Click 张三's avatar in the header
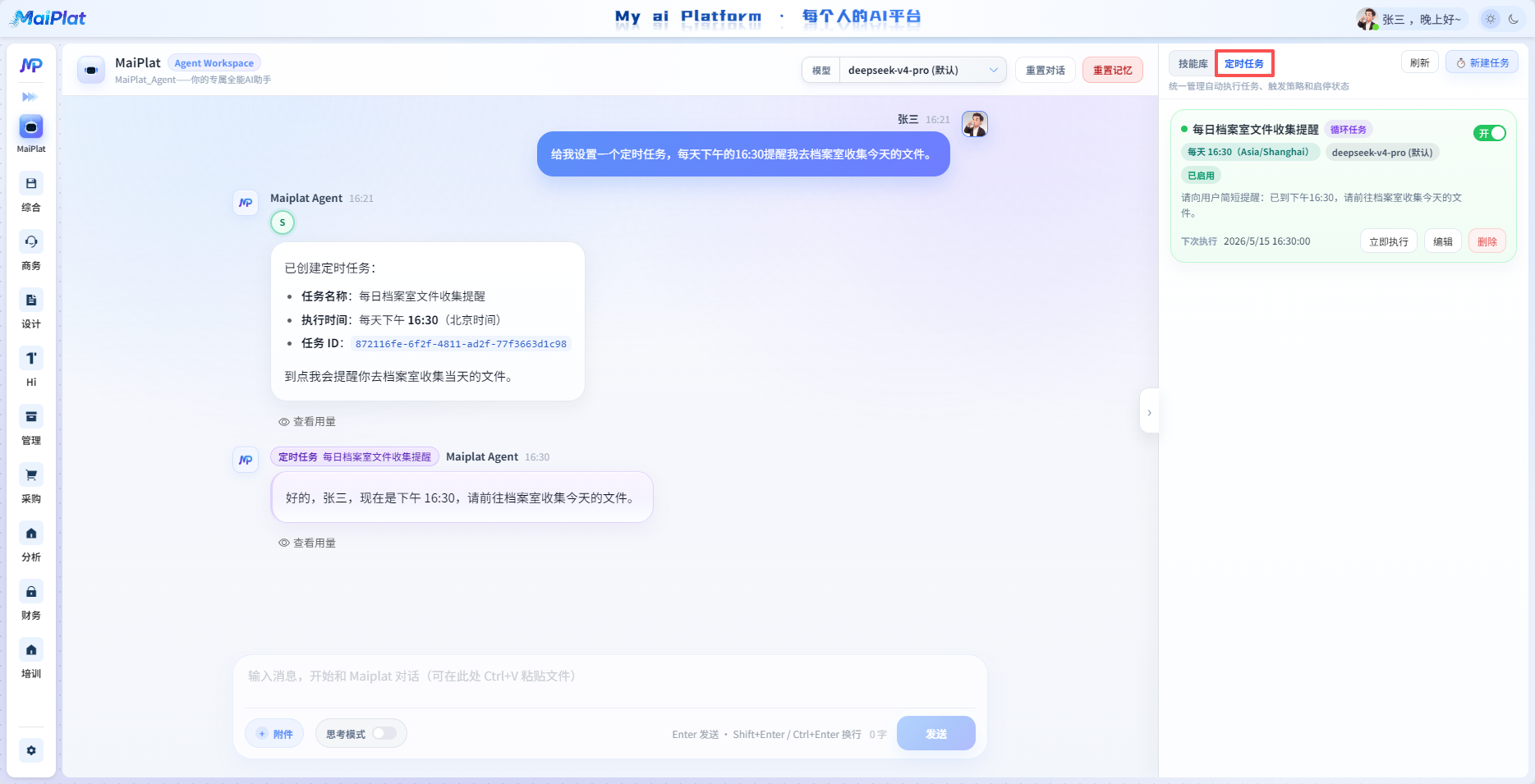 tap(1367, 19)
